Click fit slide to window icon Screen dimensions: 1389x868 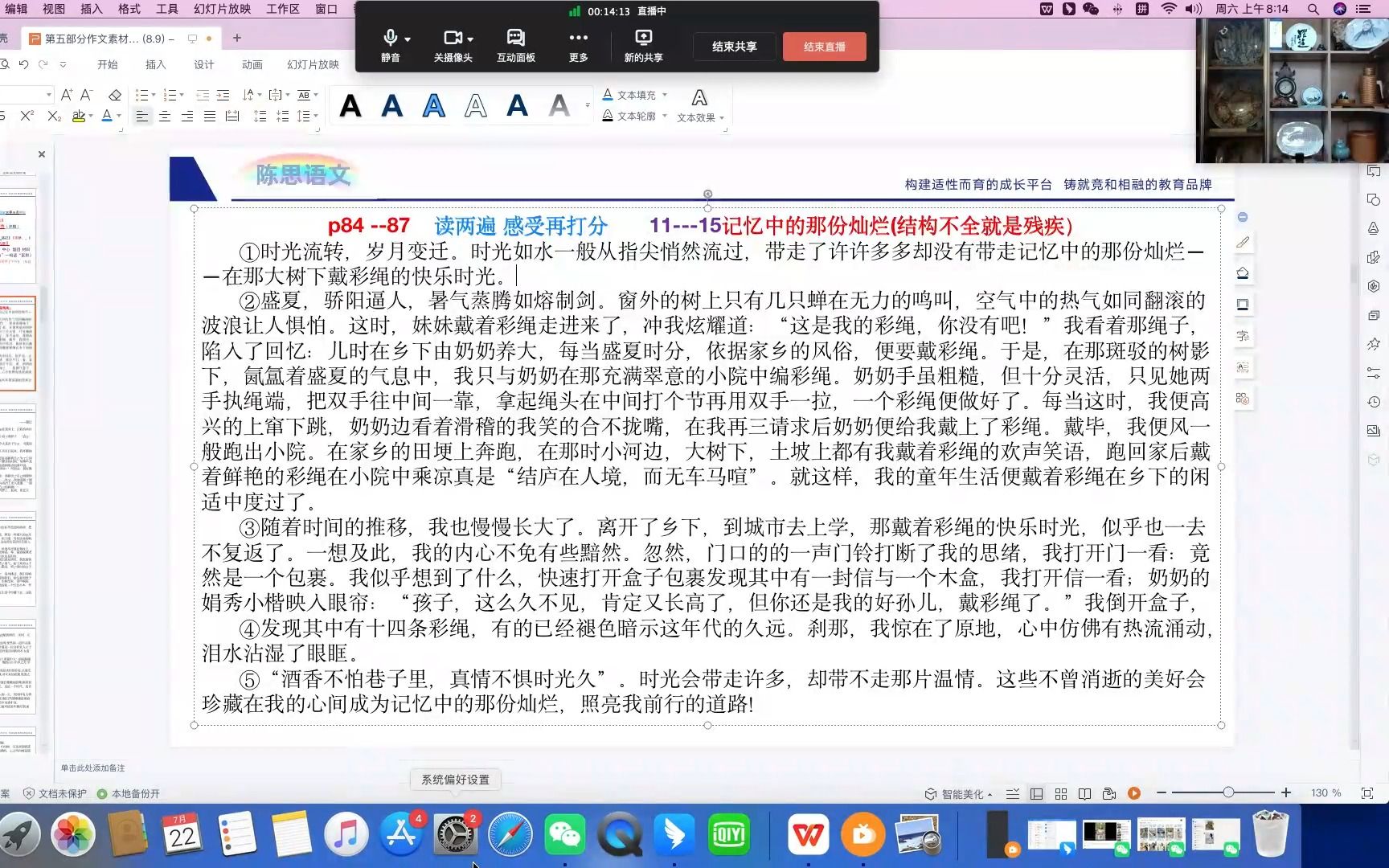click(x=1366, y=793)
